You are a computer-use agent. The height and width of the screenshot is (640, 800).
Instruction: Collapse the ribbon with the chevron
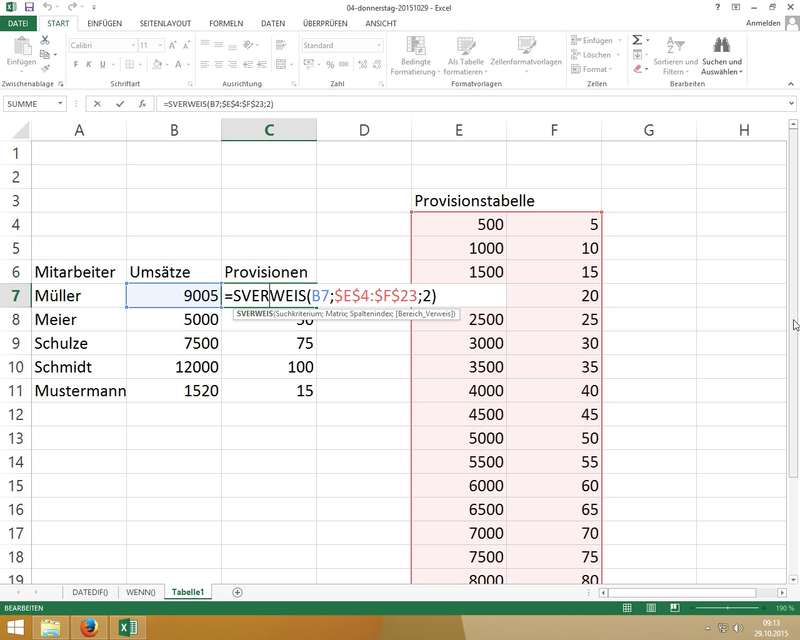[x=791, y=86]
